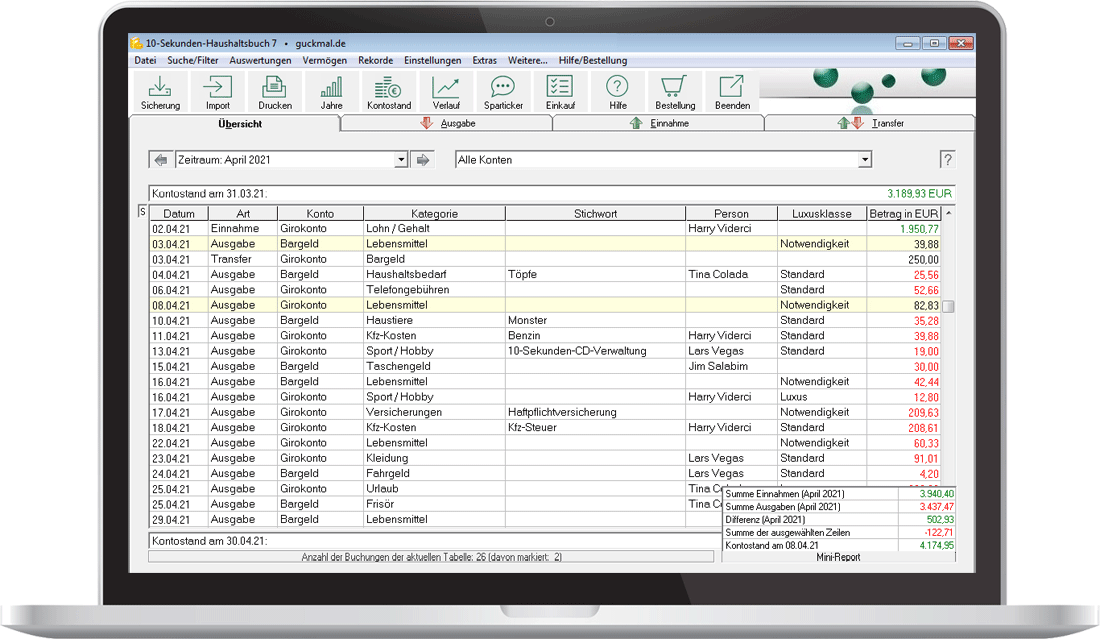
Task: Click the Luxus Luxusklasse cell
Action: point(821,397)
